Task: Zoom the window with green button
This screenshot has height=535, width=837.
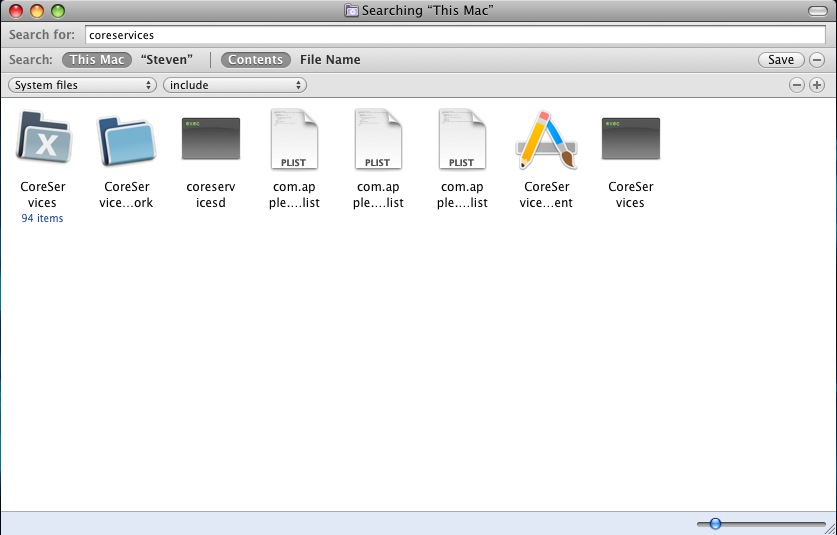Action: click(58, 11)
